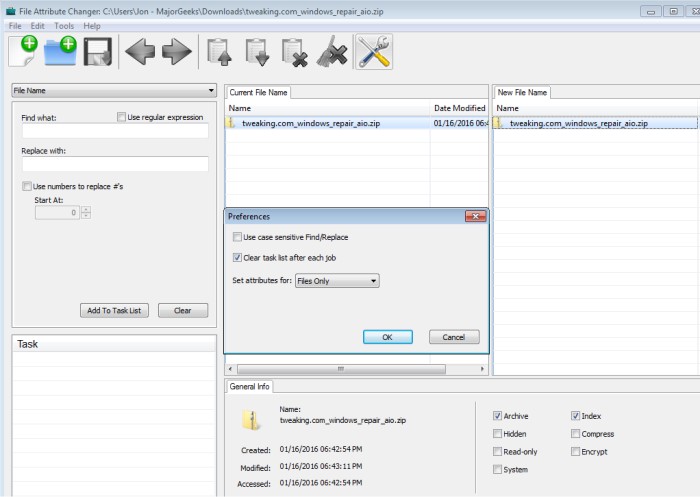Open the Set attributes for dropdown

338,282
